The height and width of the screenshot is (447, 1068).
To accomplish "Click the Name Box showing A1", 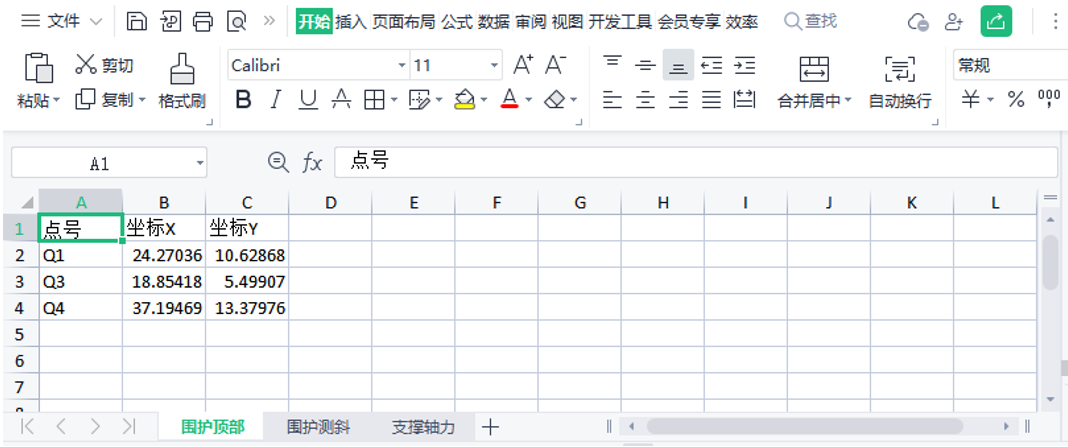I will pos(100,163).
